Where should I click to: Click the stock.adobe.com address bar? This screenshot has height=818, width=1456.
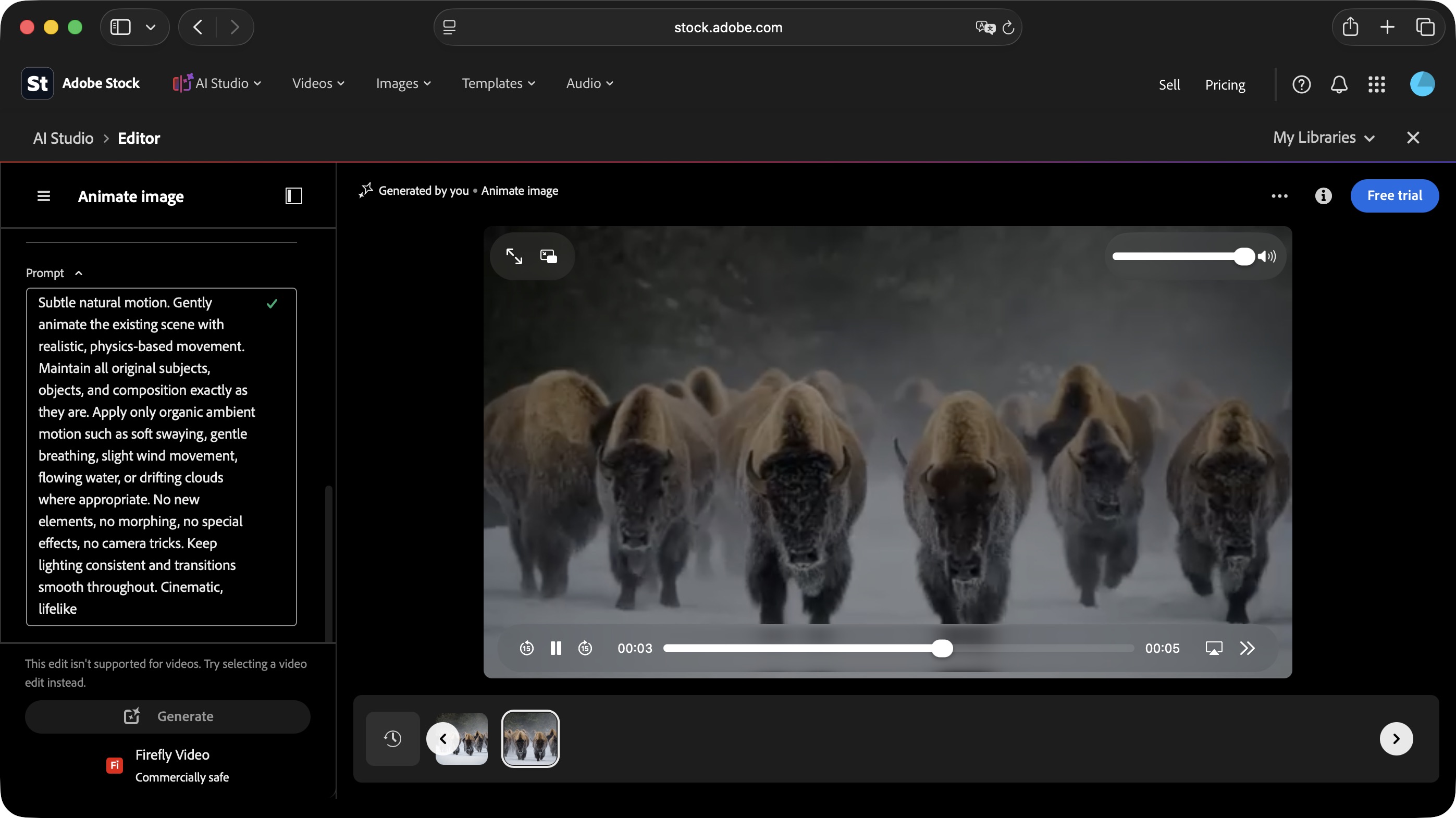727,27
